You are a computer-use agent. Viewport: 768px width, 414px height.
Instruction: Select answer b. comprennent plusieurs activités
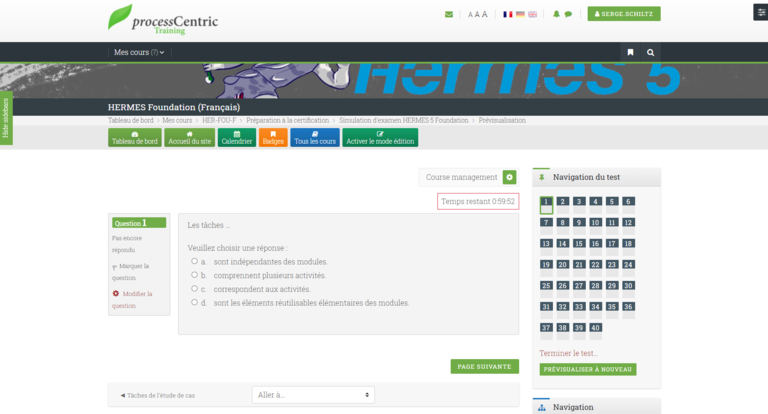point(194,275)
